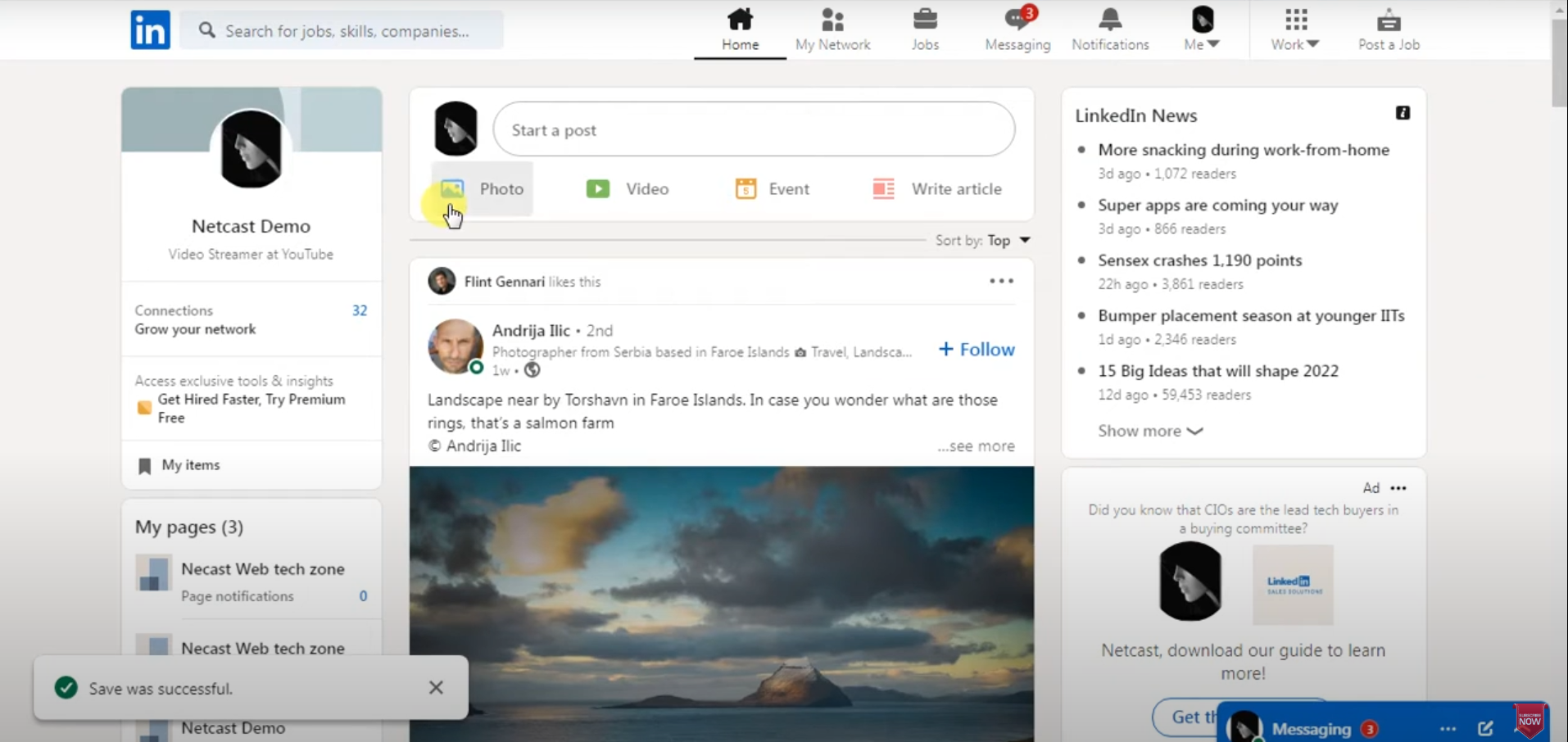Dismiss the Save was successful toast

click(436, 688)
